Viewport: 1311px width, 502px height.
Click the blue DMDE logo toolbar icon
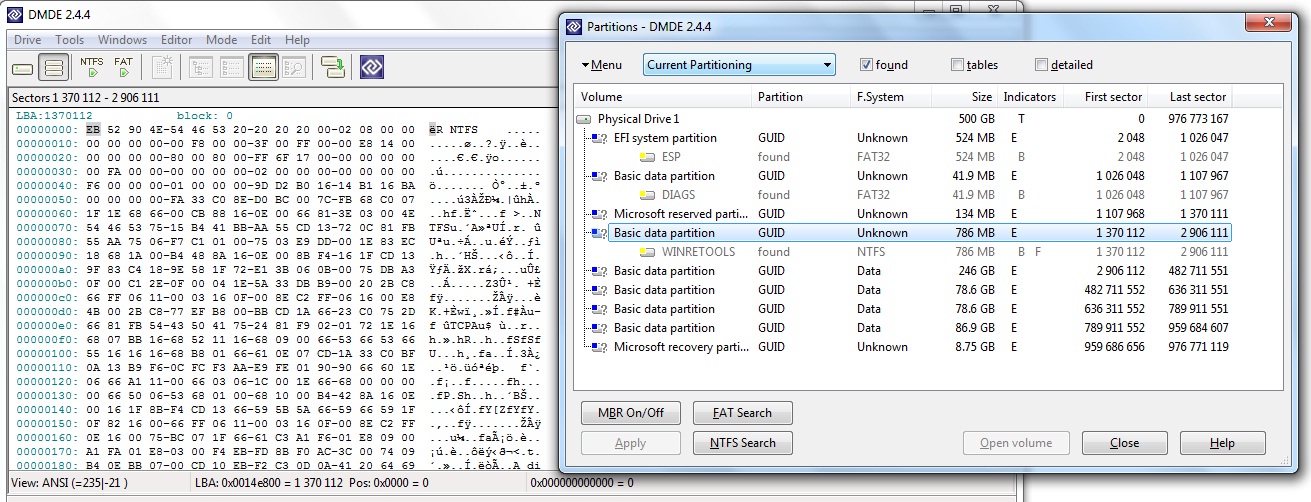(x=373, y=67)
